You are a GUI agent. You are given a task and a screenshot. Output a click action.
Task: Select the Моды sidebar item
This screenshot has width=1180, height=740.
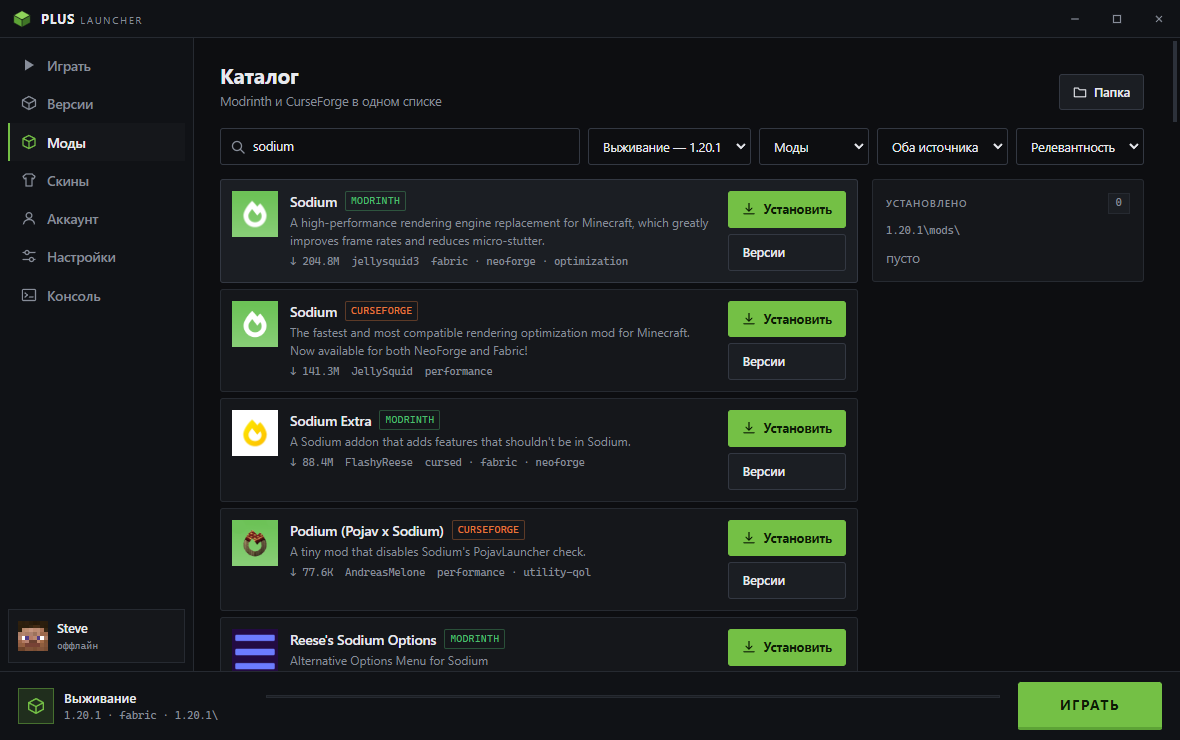(96, 142)
